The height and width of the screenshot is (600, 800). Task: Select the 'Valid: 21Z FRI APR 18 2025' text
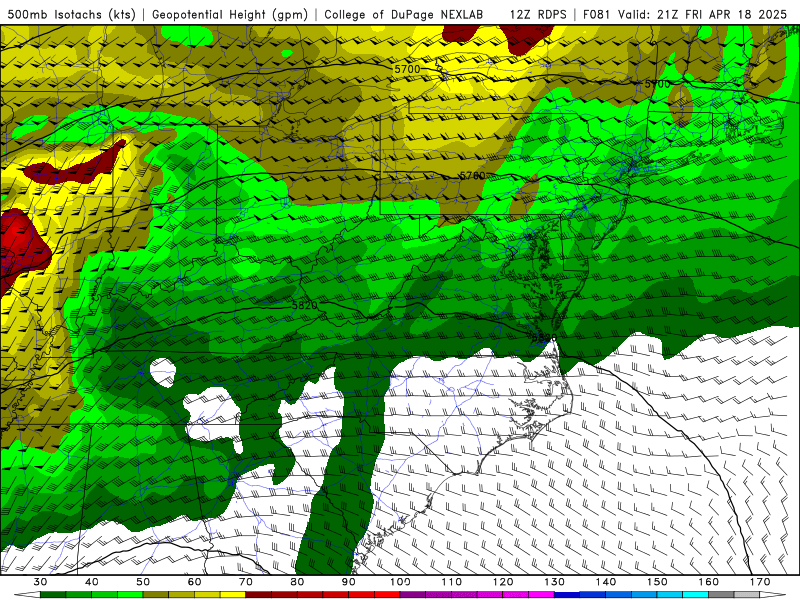pyautogui.click(x=703, y=14)
